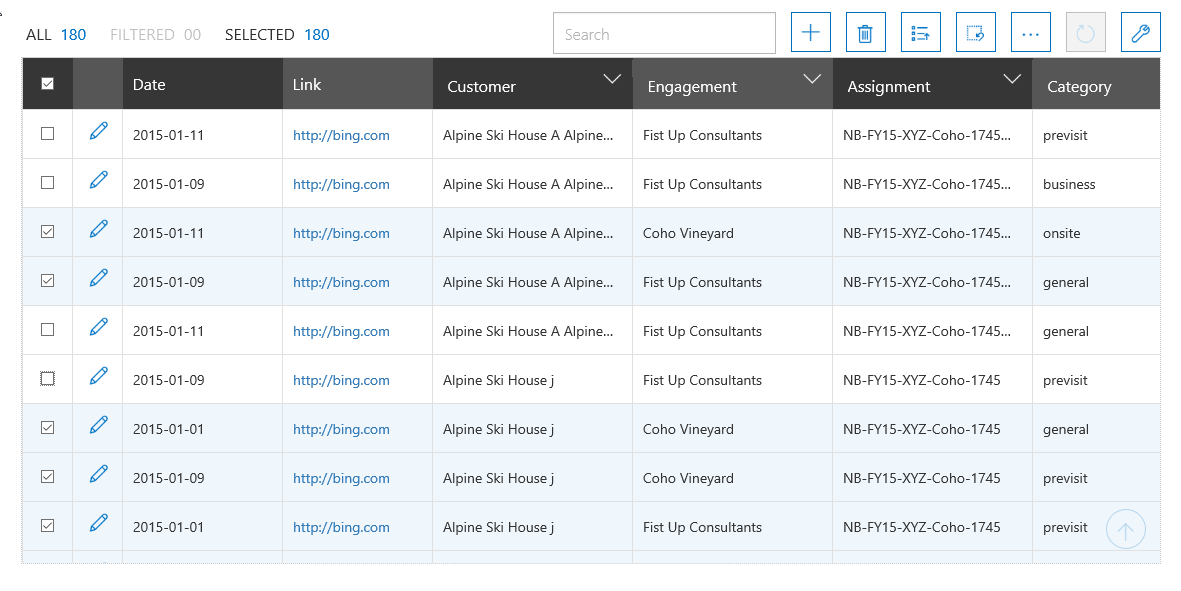This screenshot has height=591, width=1181.
Task: Click 'Coho Vineyard' in the onsite row
Action: [x=688, y=233]
